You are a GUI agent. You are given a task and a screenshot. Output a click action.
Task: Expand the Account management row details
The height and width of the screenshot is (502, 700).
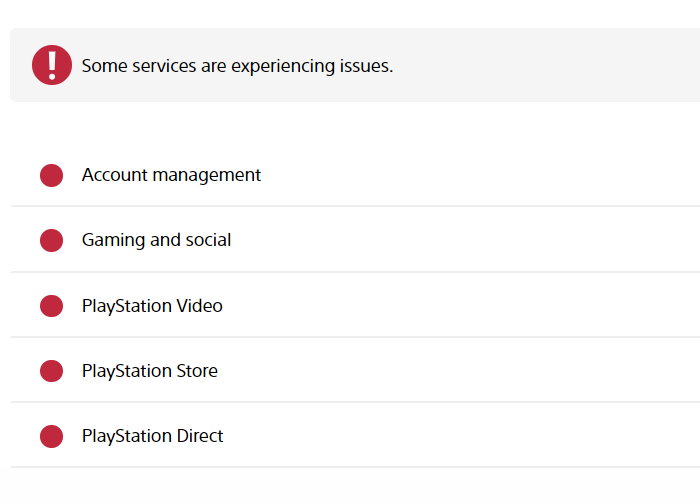(x=355, y=175)
